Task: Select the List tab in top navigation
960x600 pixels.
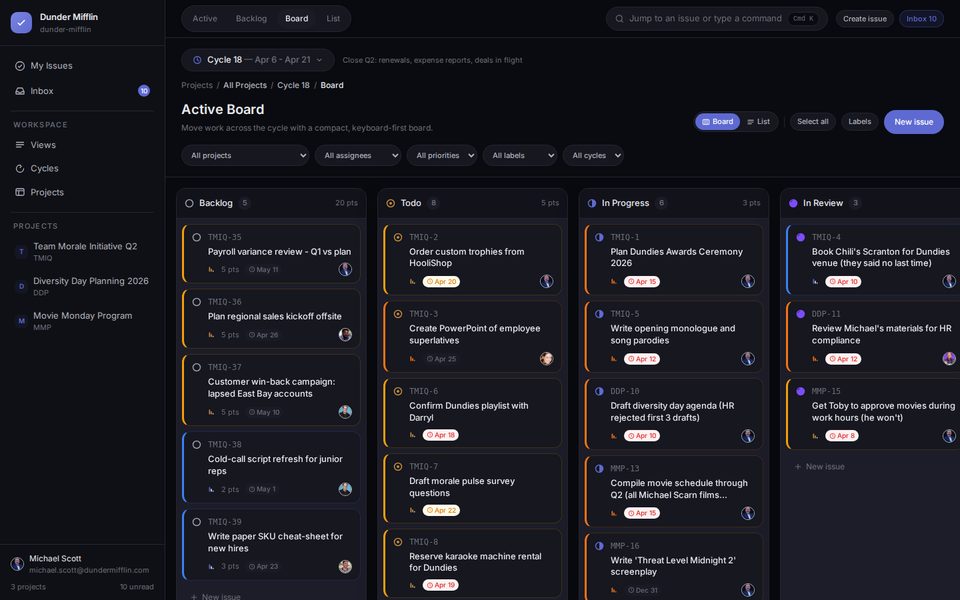Action: pyautogui.click(x=333, y=18)
